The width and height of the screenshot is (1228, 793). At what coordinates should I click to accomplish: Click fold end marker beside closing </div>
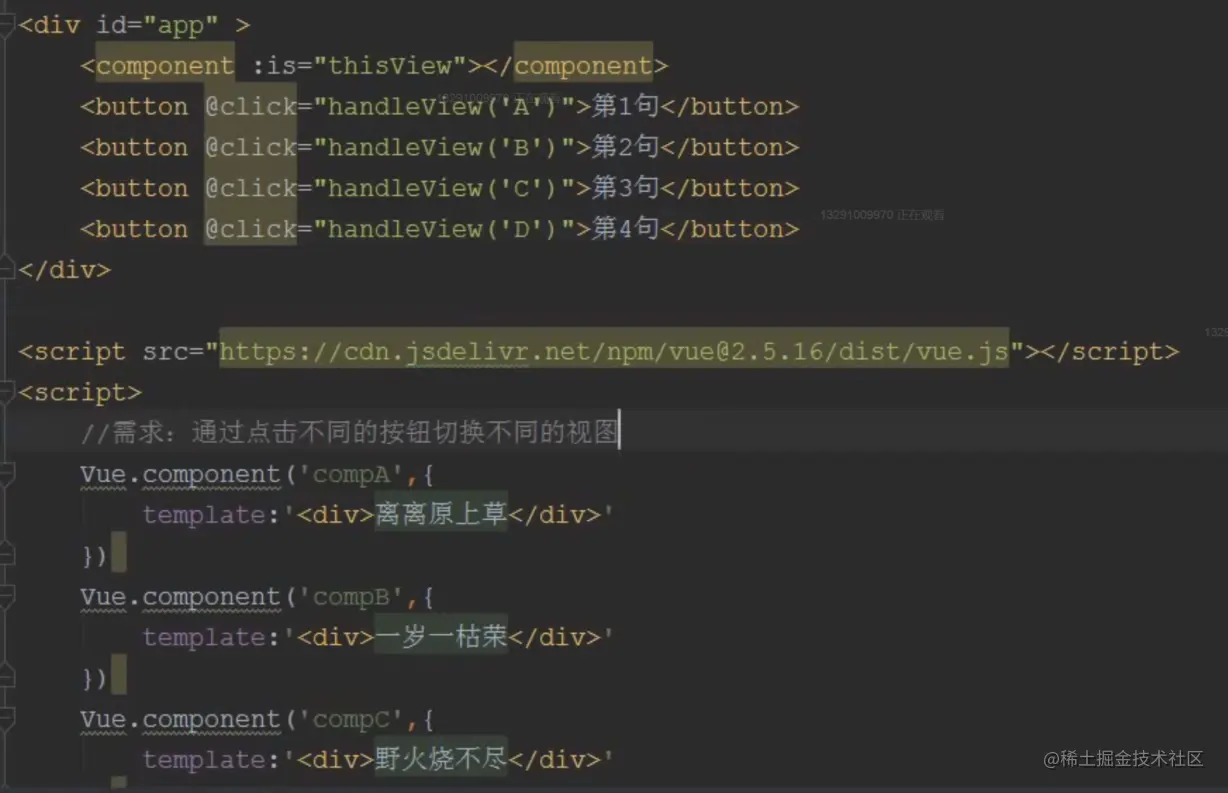tap(7, 270)
